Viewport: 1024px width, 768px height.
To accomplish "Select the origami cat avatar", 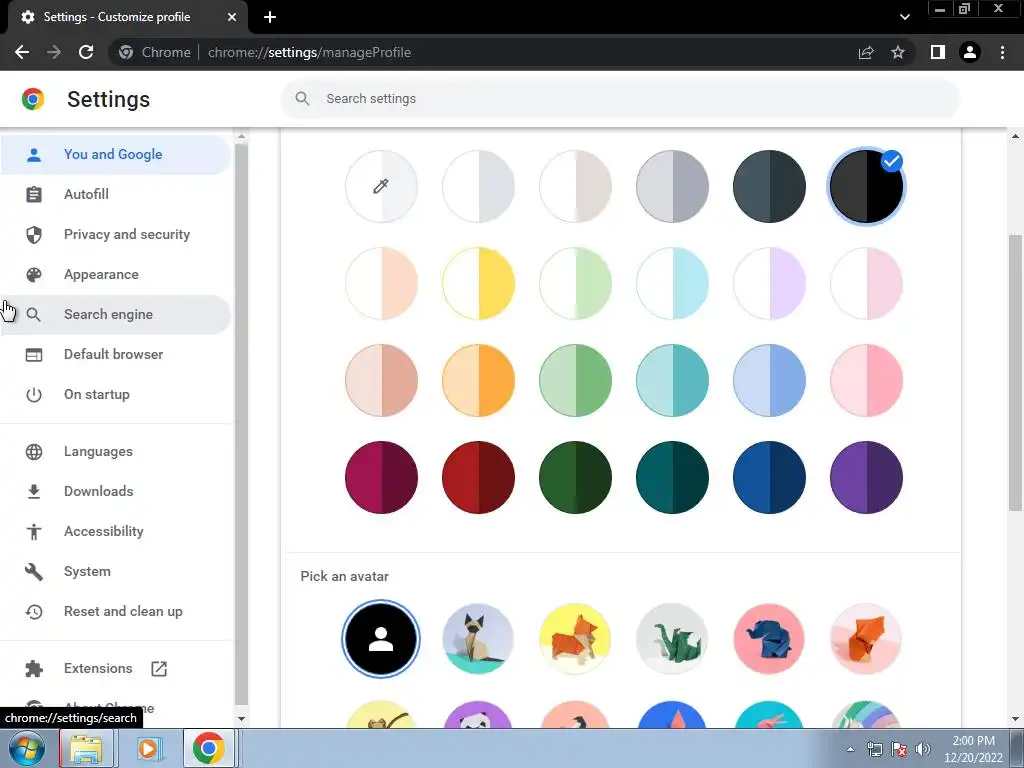I will [x=478, y=639].
